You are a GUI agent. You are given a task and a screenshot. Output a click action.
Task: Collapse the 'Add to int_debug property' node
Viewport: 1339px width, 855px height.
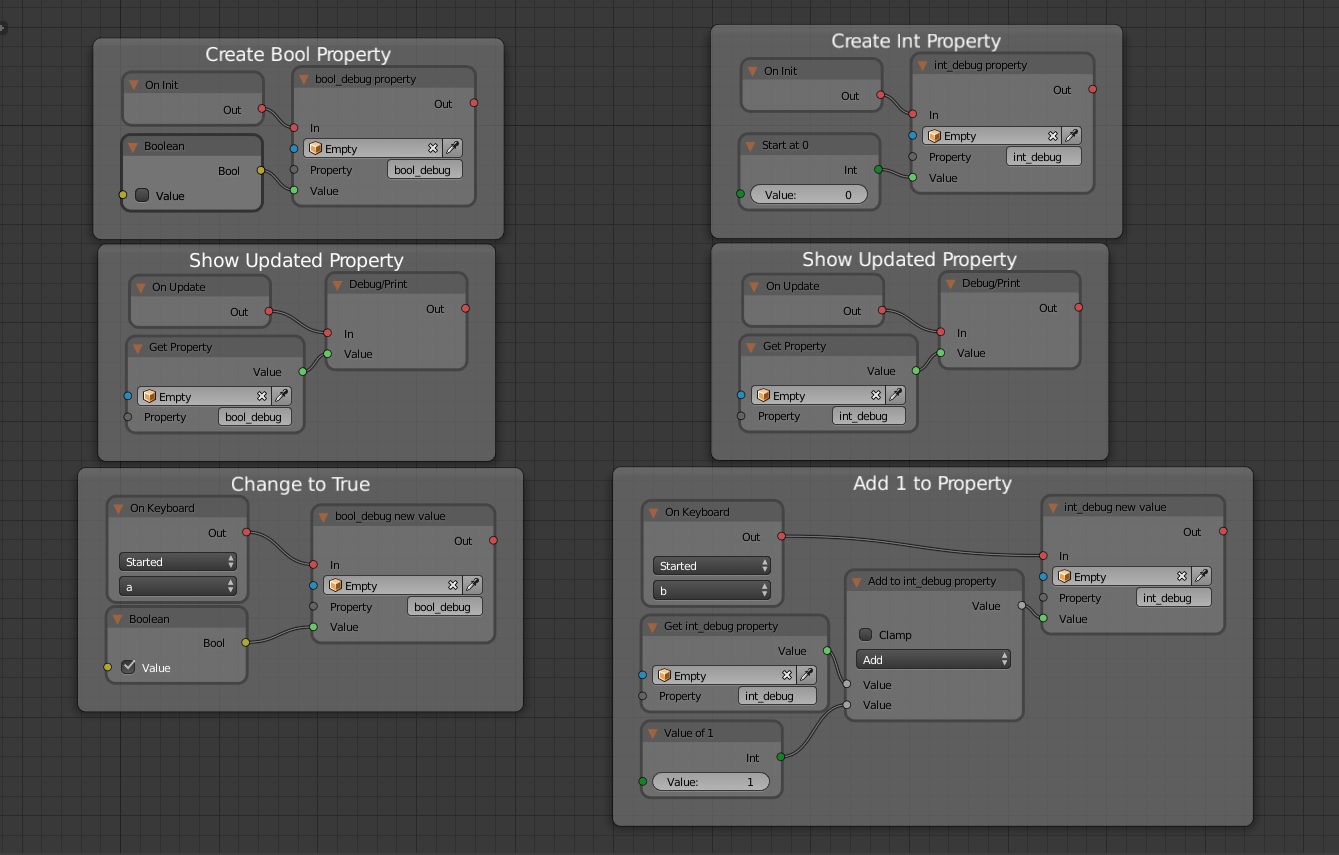point(857,581)
